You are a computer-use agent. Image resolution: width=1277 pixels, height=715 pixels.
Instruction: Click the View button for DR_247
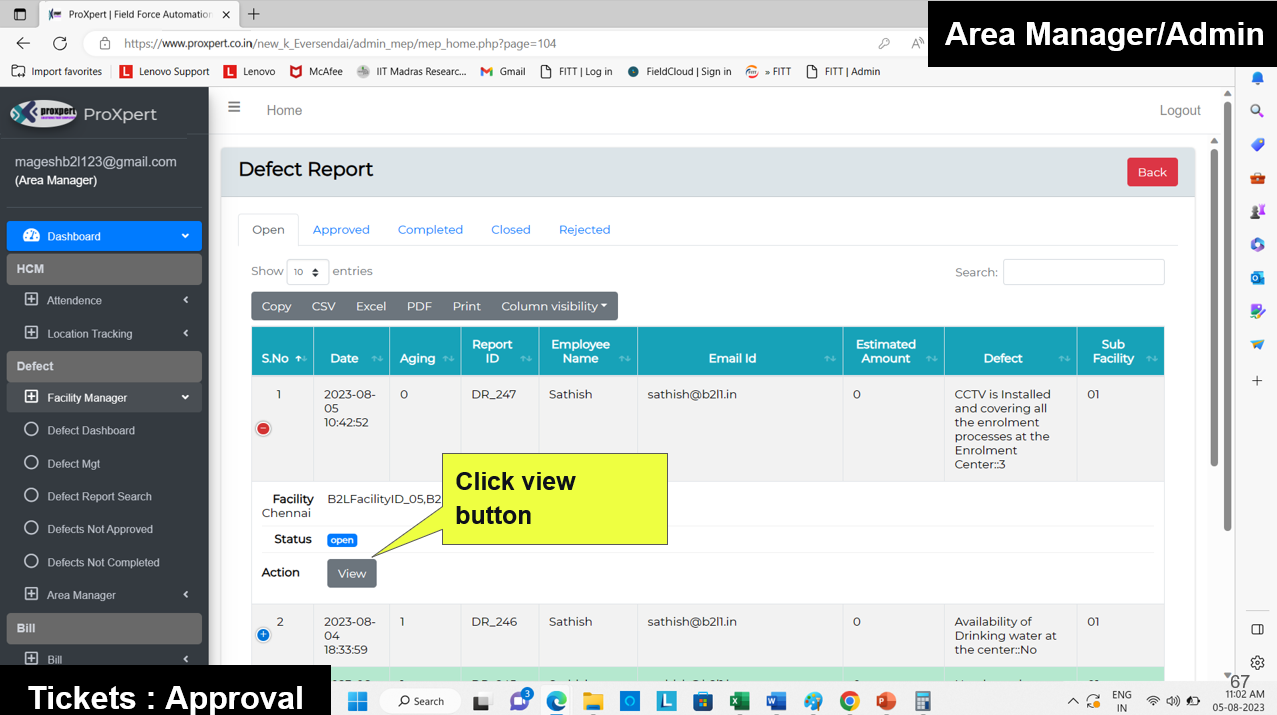pyautogui.click(x=351, y=573)
